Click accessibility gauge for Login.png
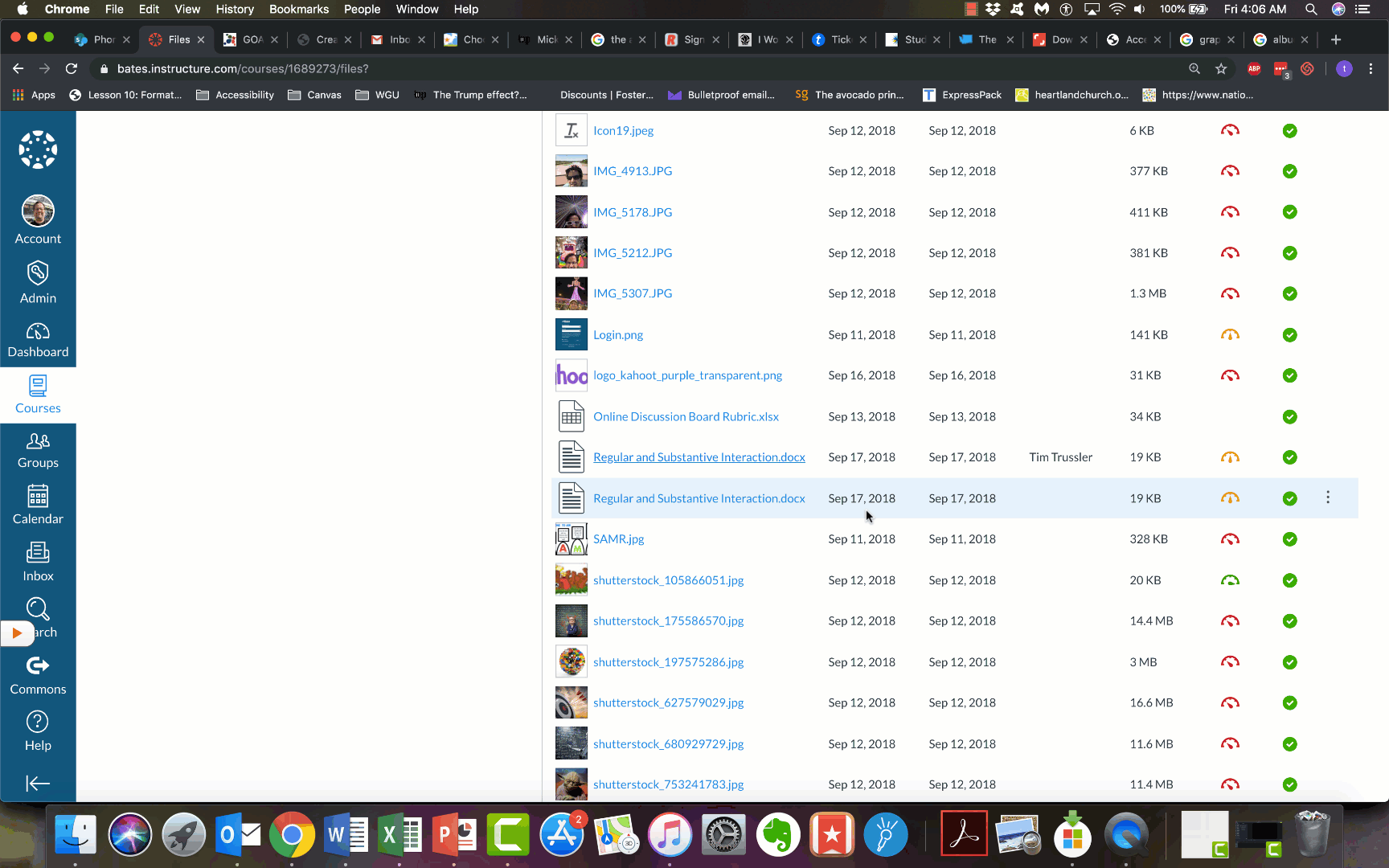 tap(1230, 334)
